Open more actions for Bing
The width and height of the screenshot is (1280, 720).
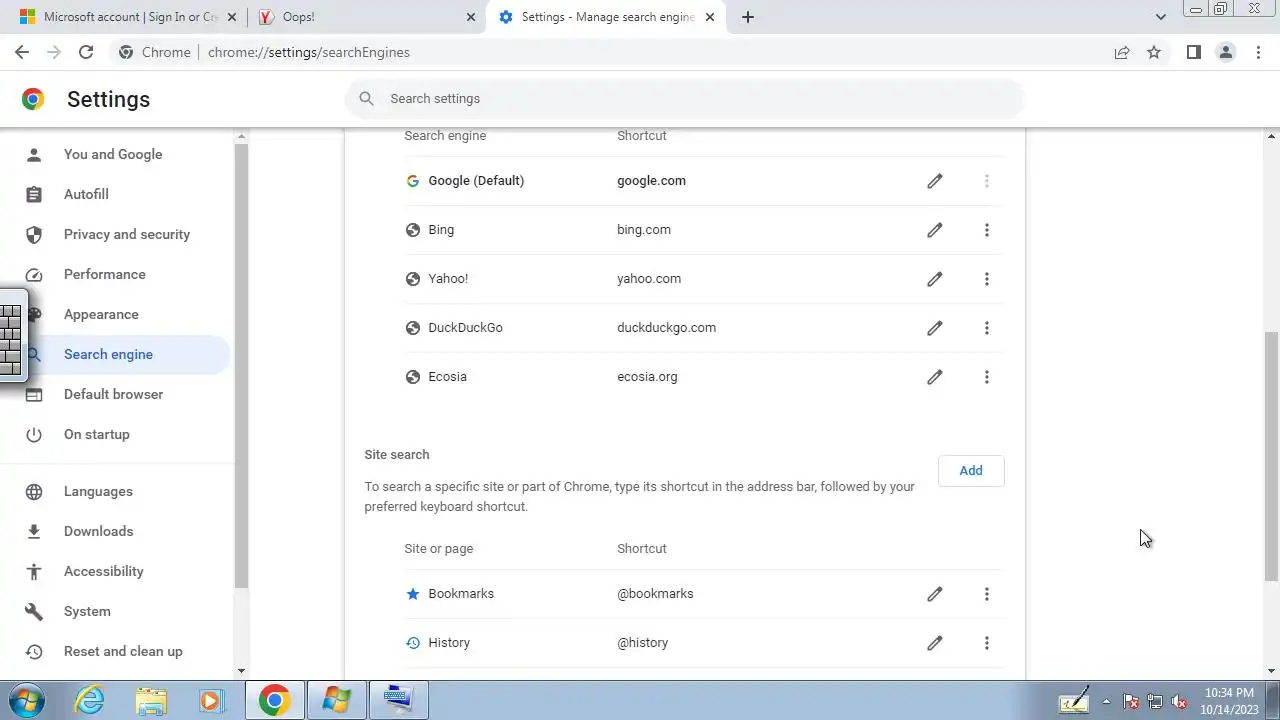point(986,230)
